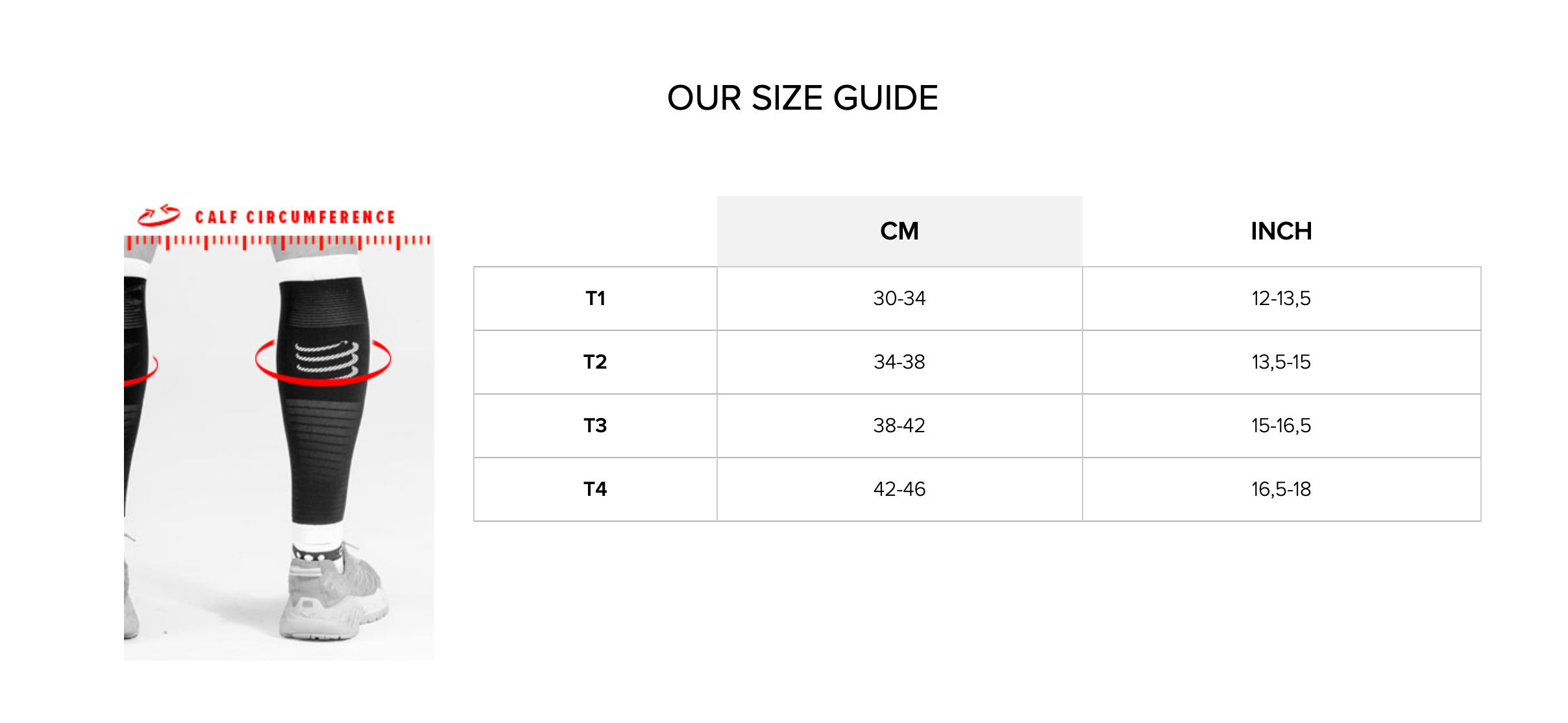The width and height of the screenshot is (1568, 723).
Task: Click the T2 size row label
Action: [595, 362]
